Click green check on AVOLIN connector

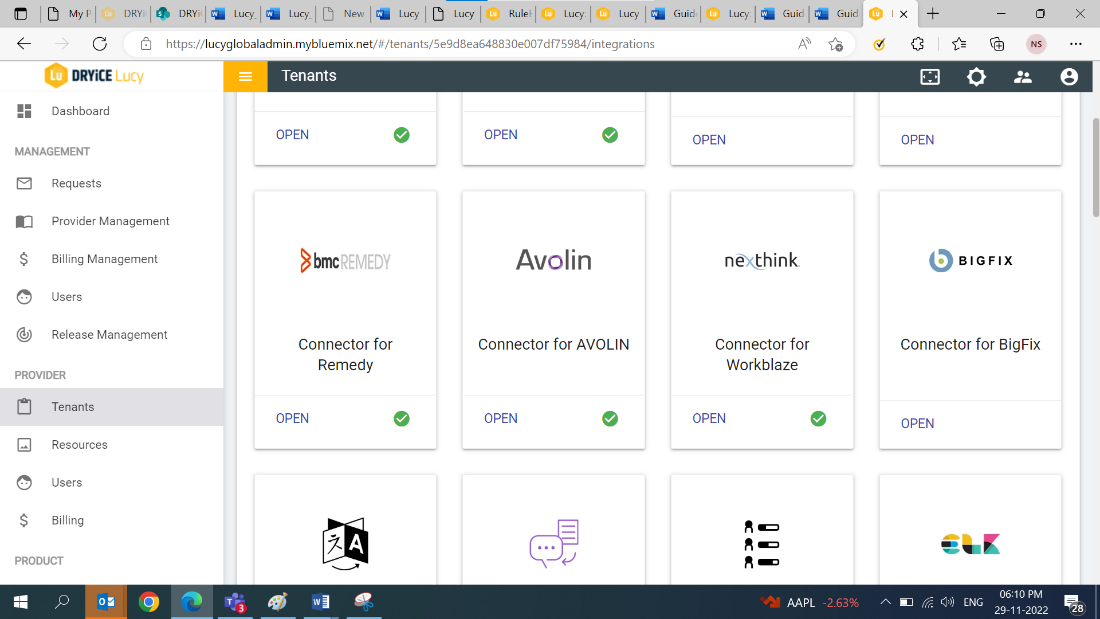point(610,418)
